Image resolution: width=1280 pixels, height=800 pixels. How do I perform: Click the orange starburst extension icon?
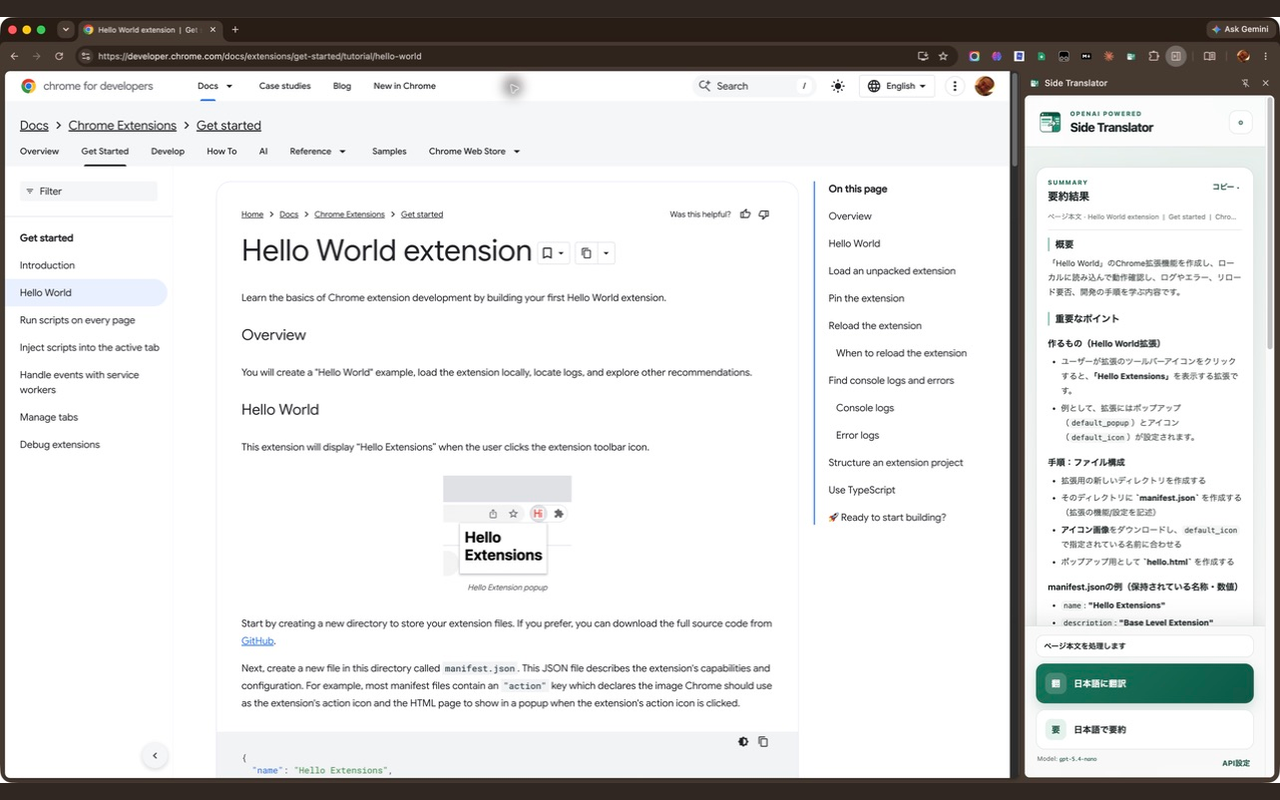[1110, 56]
